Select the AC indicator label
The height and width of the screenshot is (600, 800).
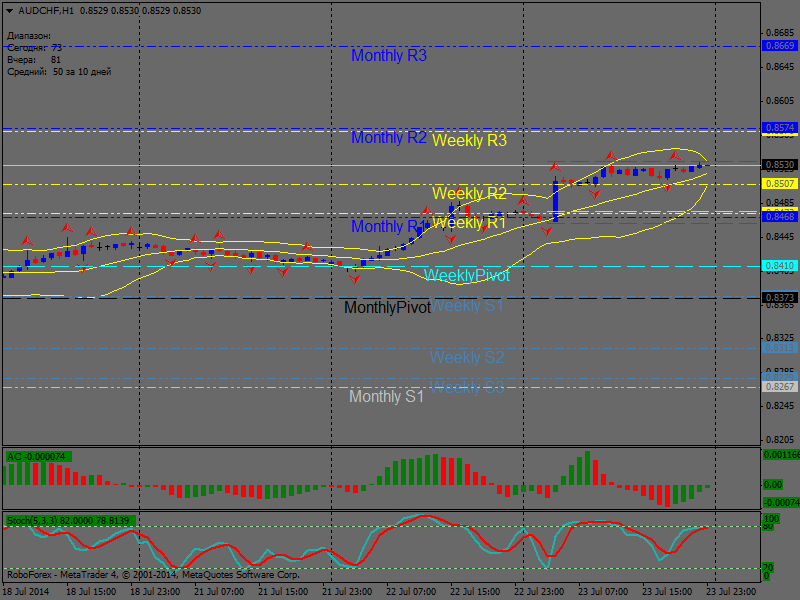[x=37, y=457]
